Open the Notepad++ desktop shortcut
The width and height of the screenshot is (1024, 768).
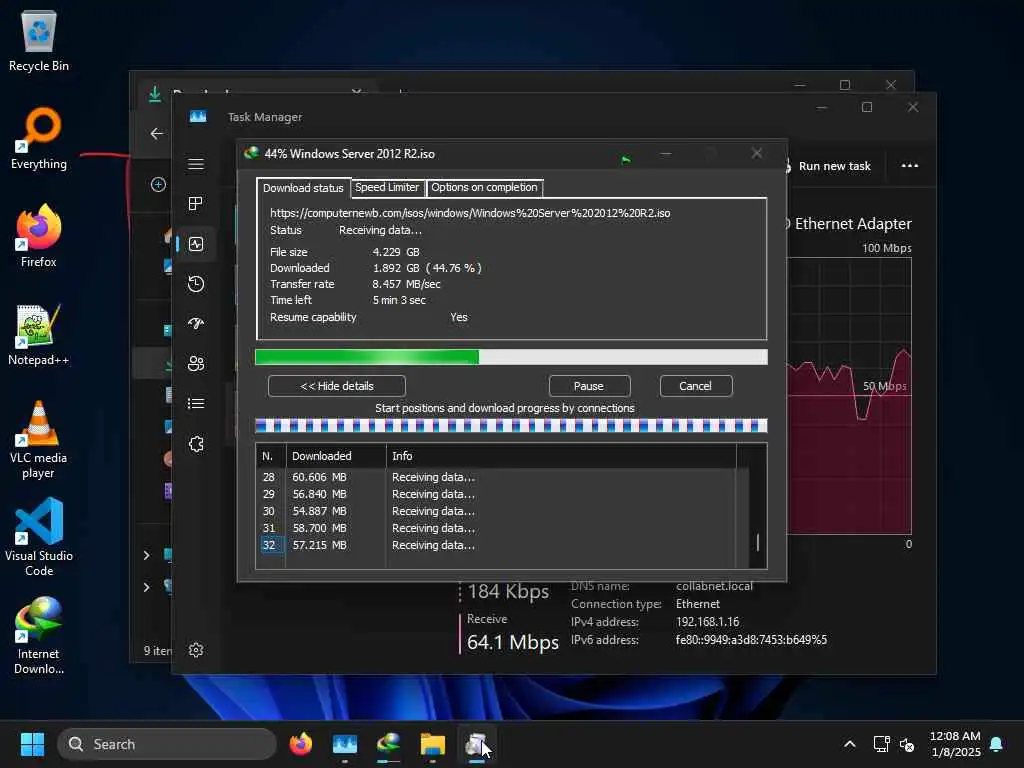39,334
